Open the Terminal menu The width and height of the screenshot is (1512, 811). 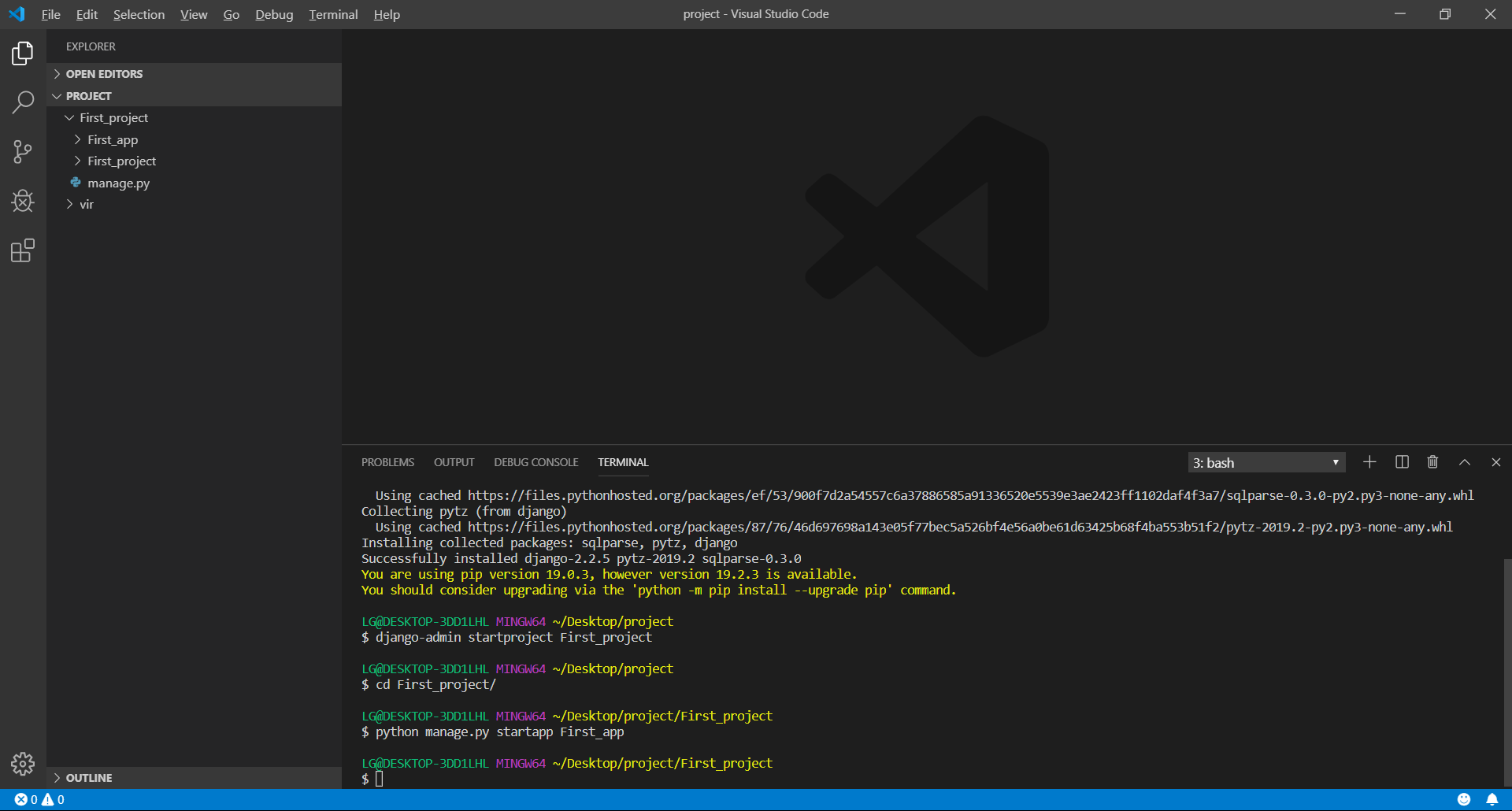pyautogui.click(x=333, y=14)
